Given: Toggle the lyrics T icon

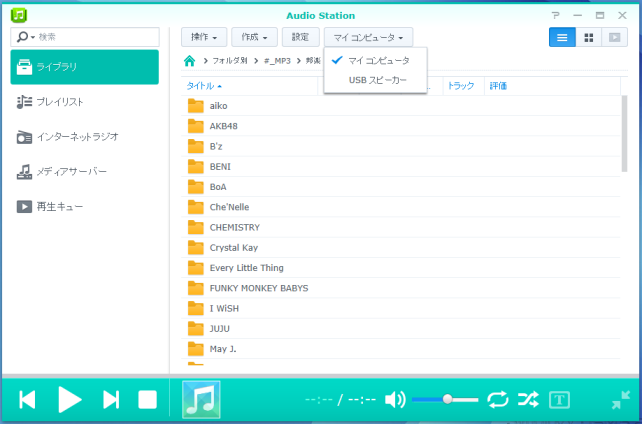Looking at the screenshot, I should pyautogui.click(x=559, y=400).
